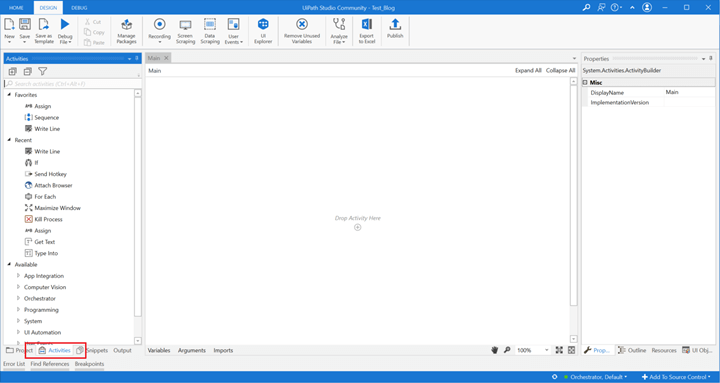Open the Resources panel tab
The image size is (720, 383).
click(664, 350)
